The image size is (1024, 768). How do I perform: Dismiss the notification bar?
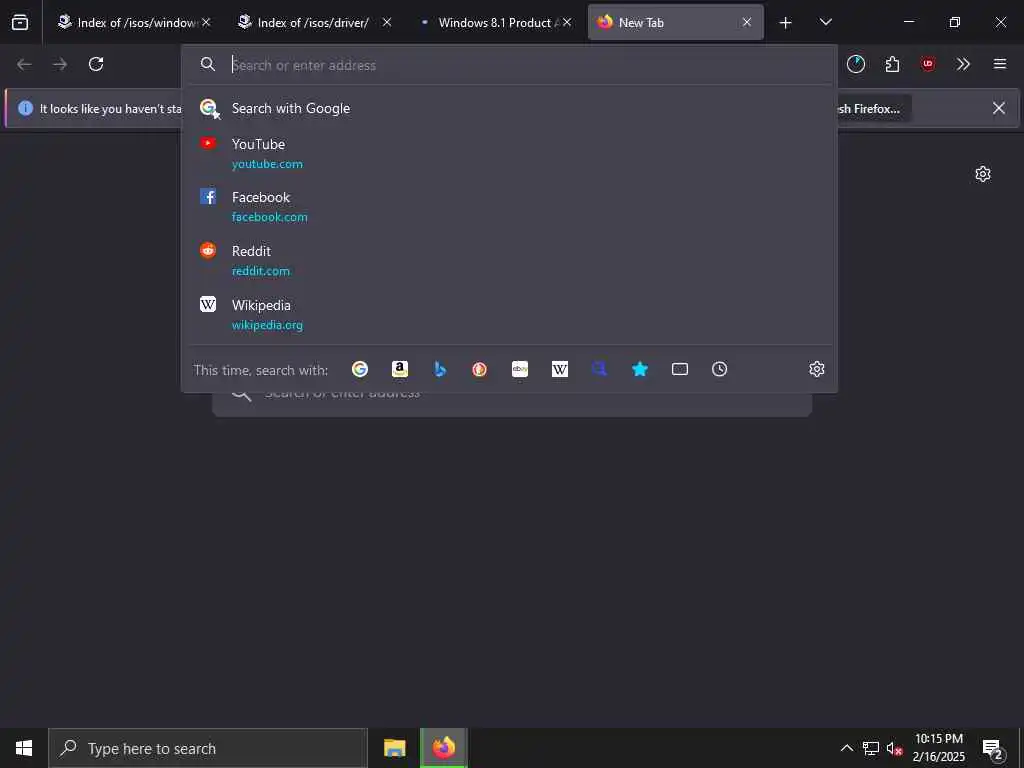[999, 108]
